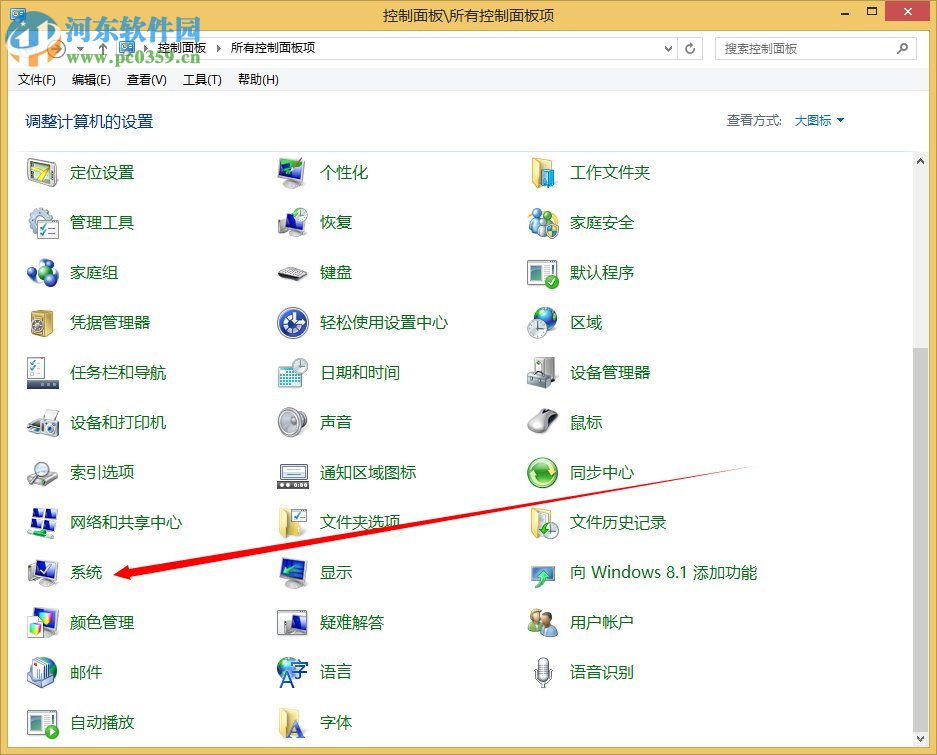The height and width of the screenshot is (755, 937).
Task: Open 设备管理器 (Device Manager)
Action: click(x=611, y=372)
